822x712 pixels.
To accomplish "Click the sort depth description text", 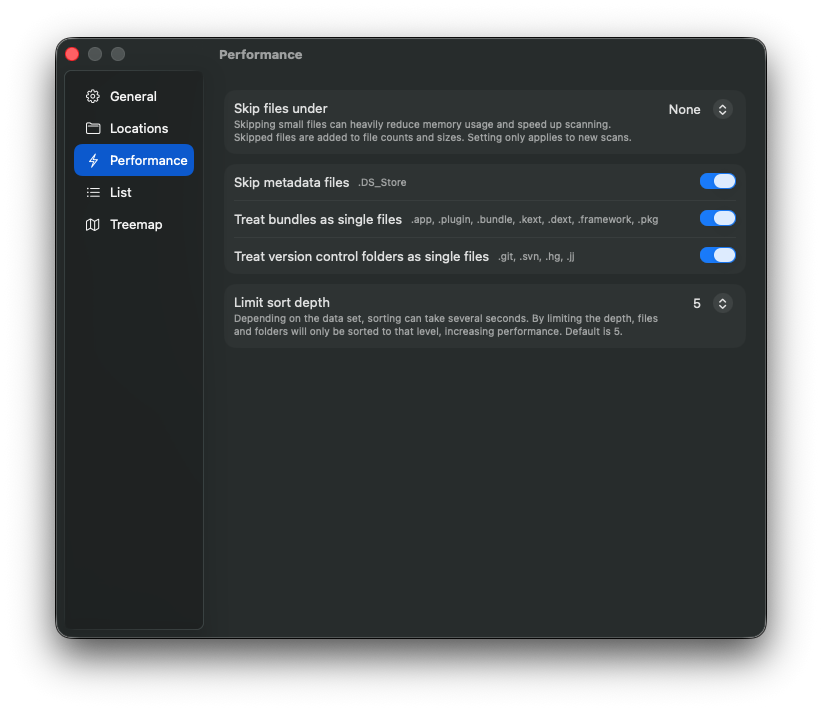I will click(446, 325).
